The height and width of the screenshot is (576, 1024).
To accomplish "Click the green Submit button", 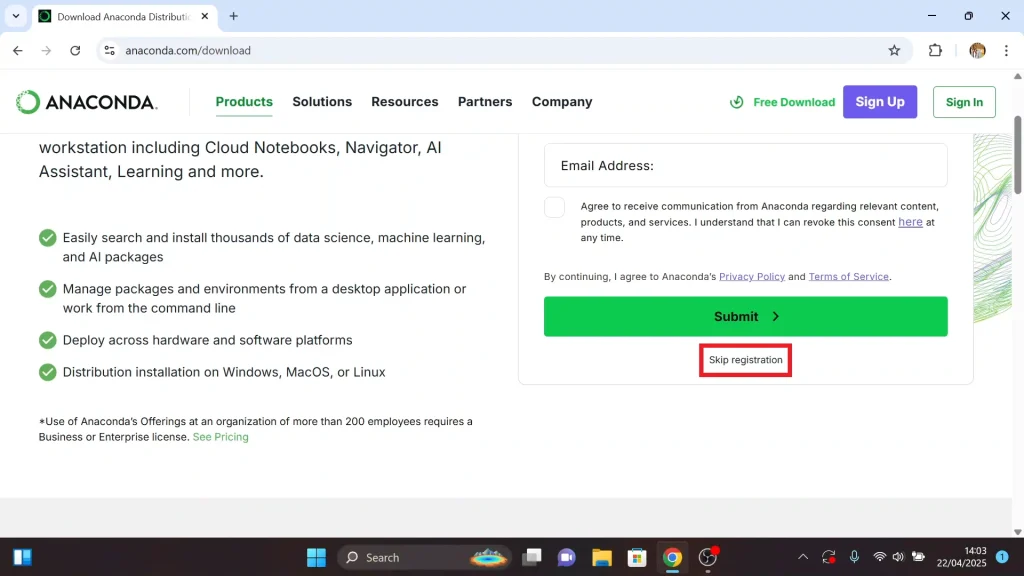I will (745, 317).
